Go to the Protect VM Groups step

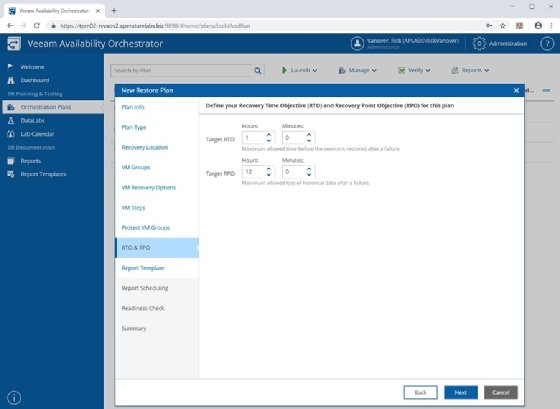[x=146, y=228]
